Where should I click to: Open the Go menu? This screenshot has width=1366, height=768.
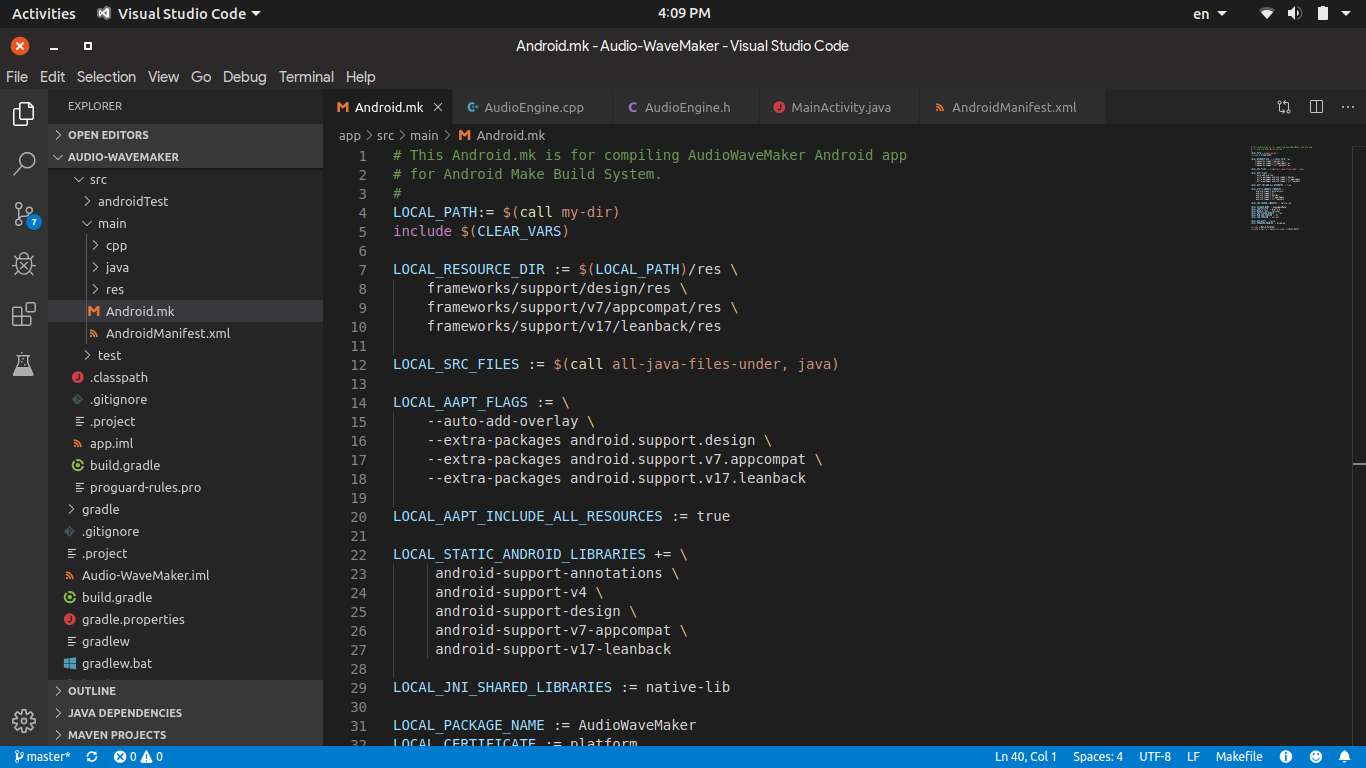point(201,77)
